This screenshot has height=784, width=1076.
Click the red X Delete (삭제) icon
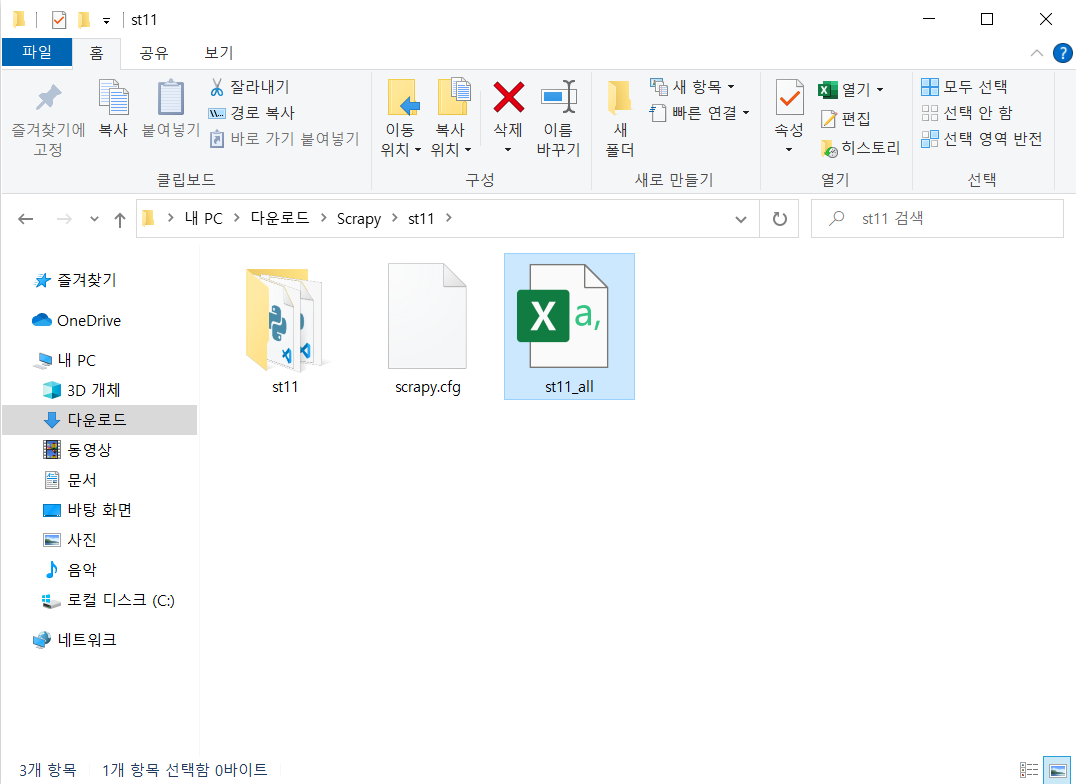click(x=508, y=99)
